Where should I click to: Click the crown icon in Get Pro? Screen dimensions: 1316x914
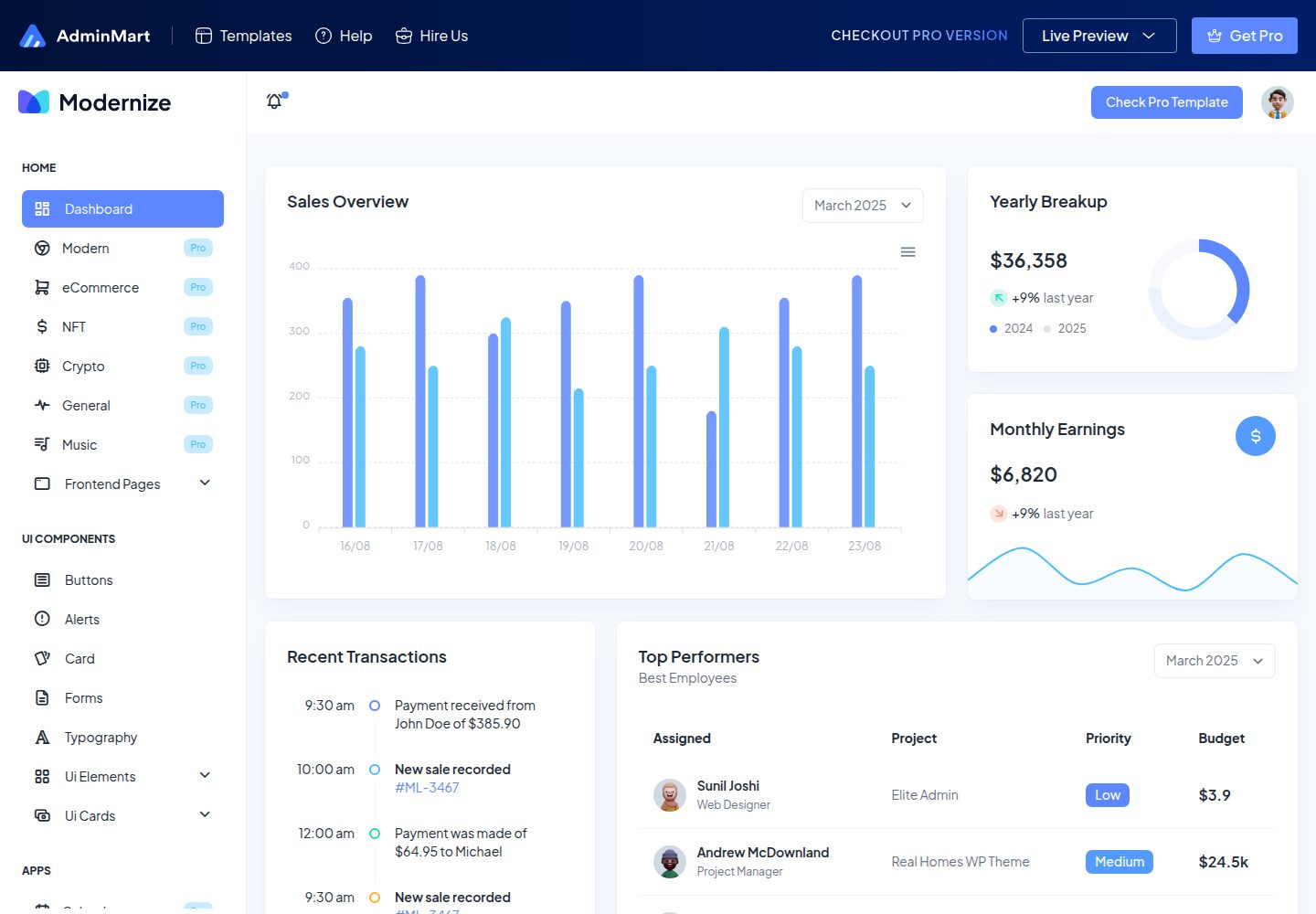[1215, 36]
